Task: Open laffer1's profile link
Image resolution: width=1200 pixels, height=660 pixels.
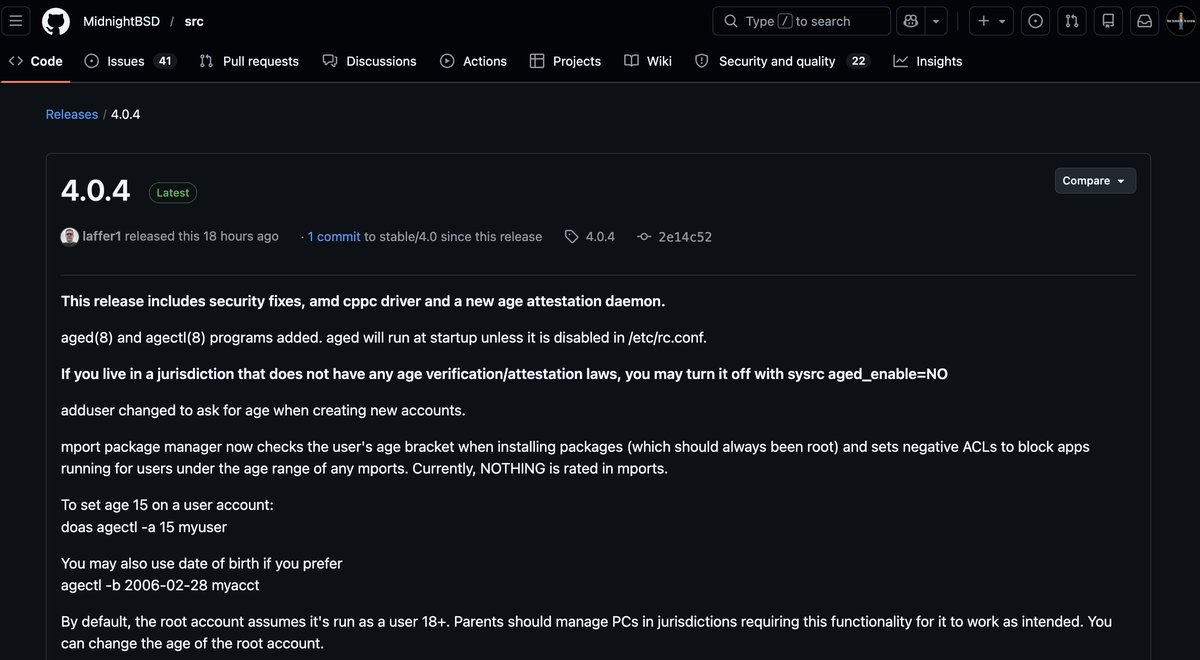Action: coord(101,236)
